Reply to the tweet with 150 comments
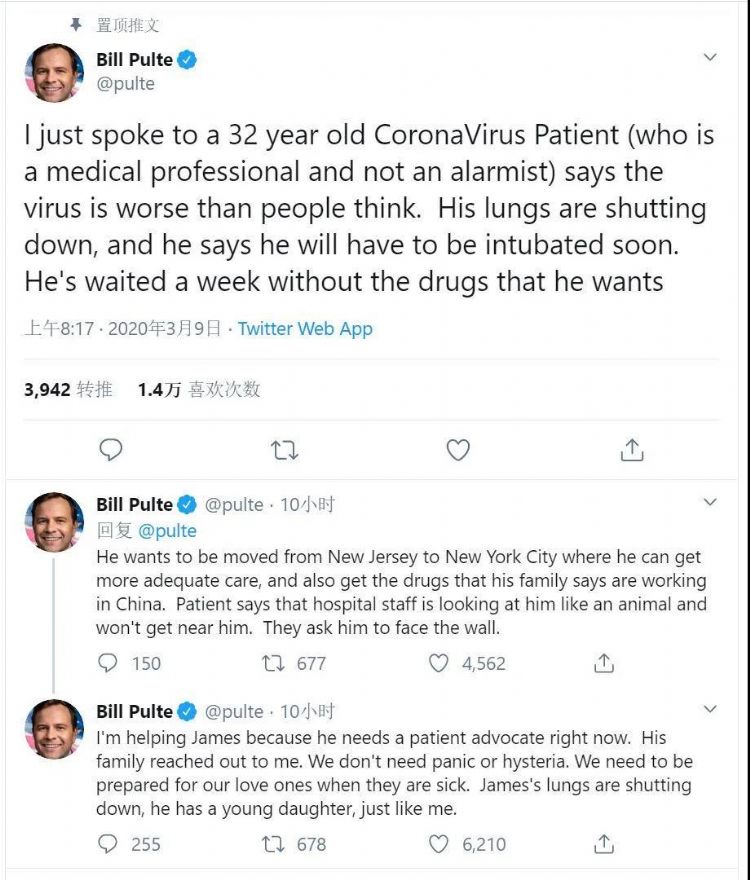 coord(108,662)
